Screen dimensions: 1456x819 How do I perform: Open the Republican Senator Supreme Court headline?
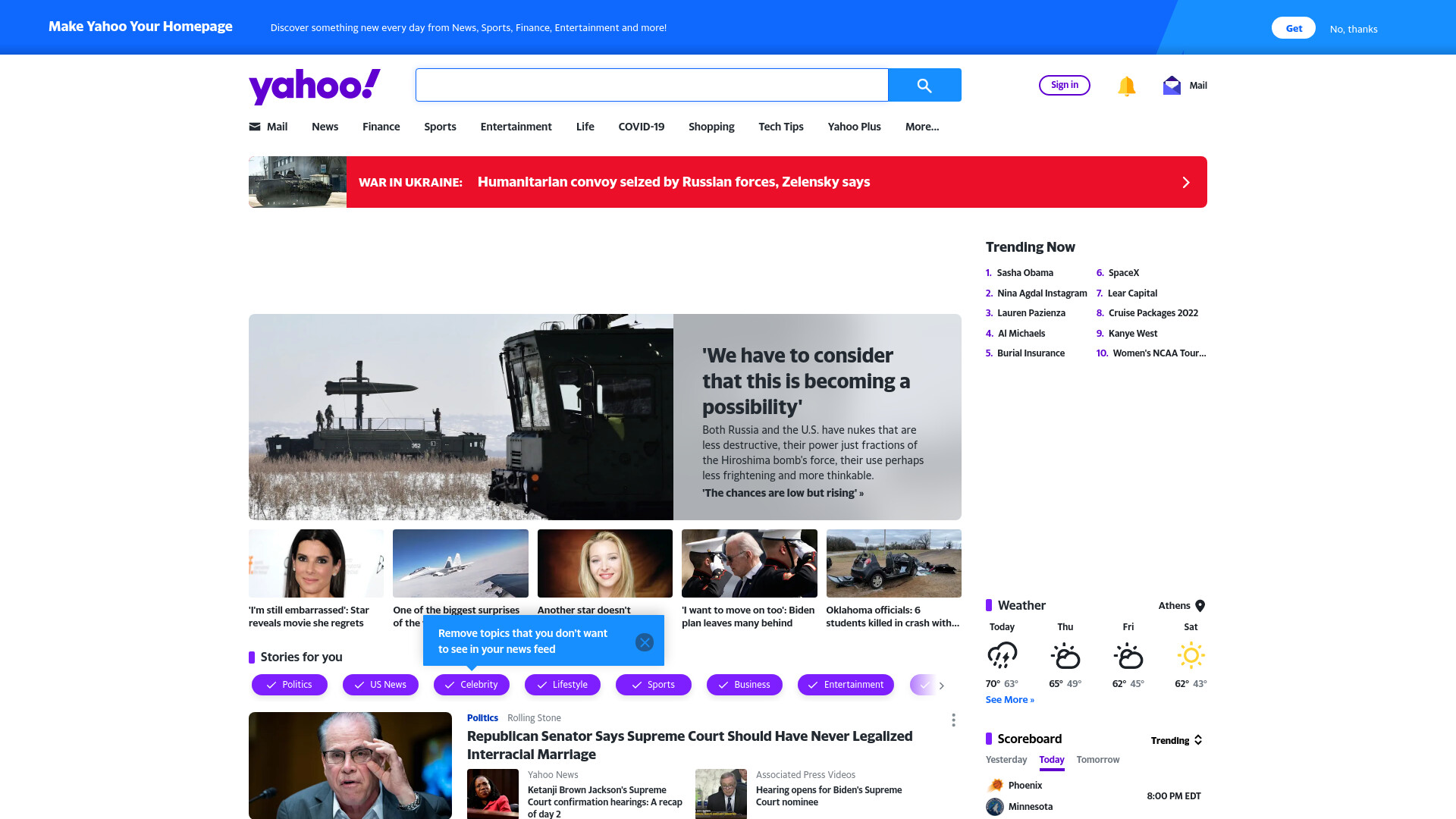pyautogui.click(x=690, y=745)
